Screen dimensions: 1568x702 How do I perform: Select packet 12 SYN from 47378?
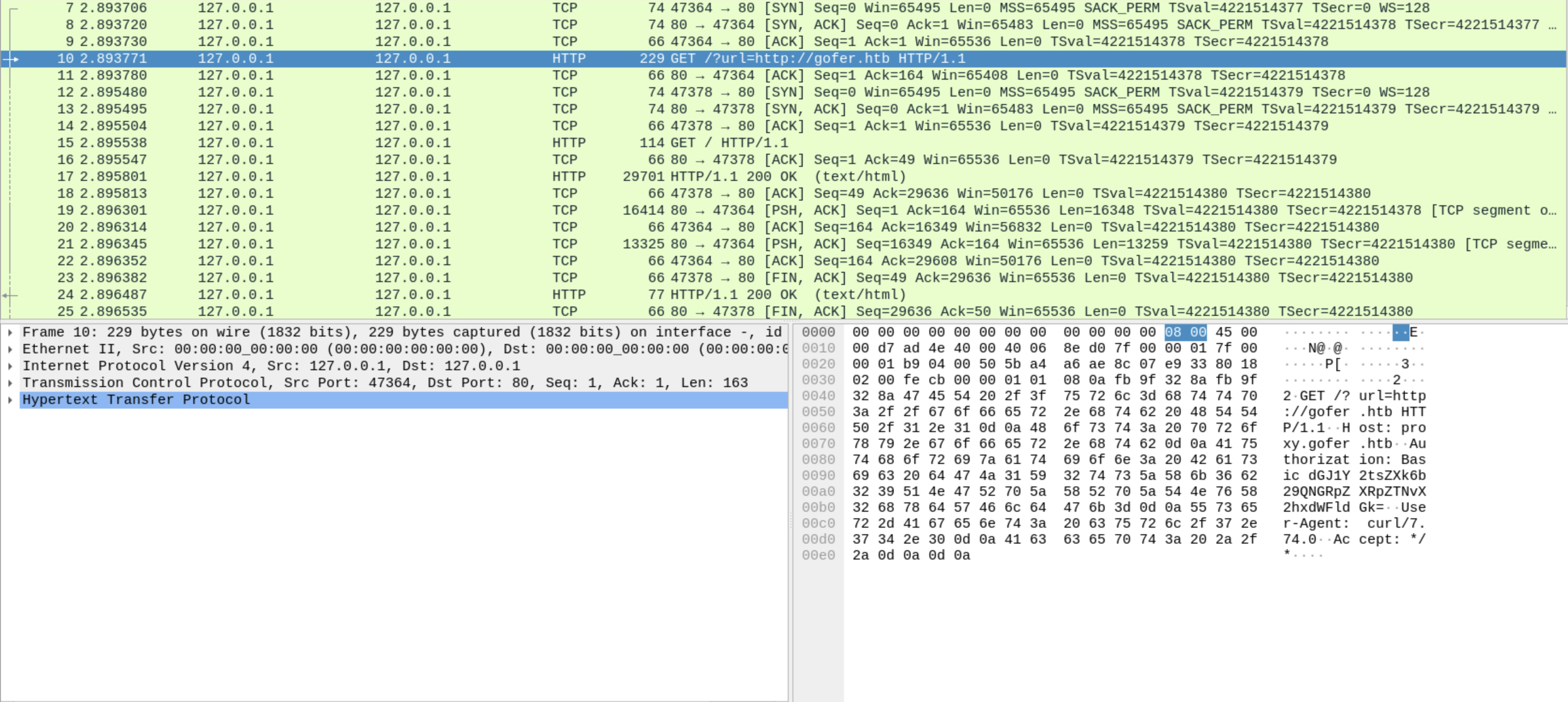(784, 92)
